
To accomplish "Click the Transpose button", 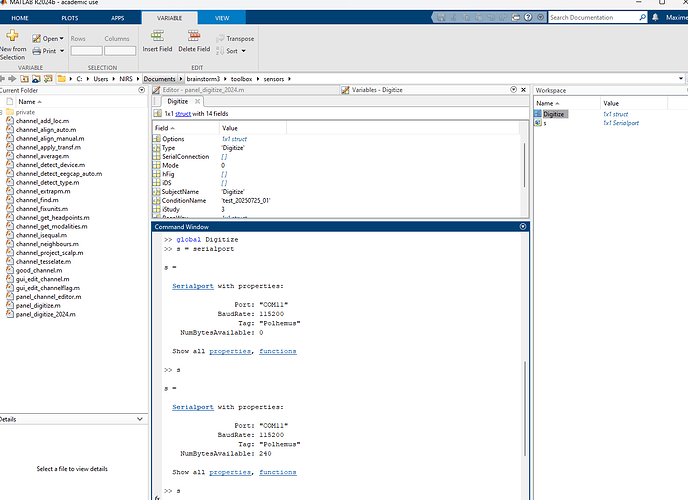I will click(235, 39).
